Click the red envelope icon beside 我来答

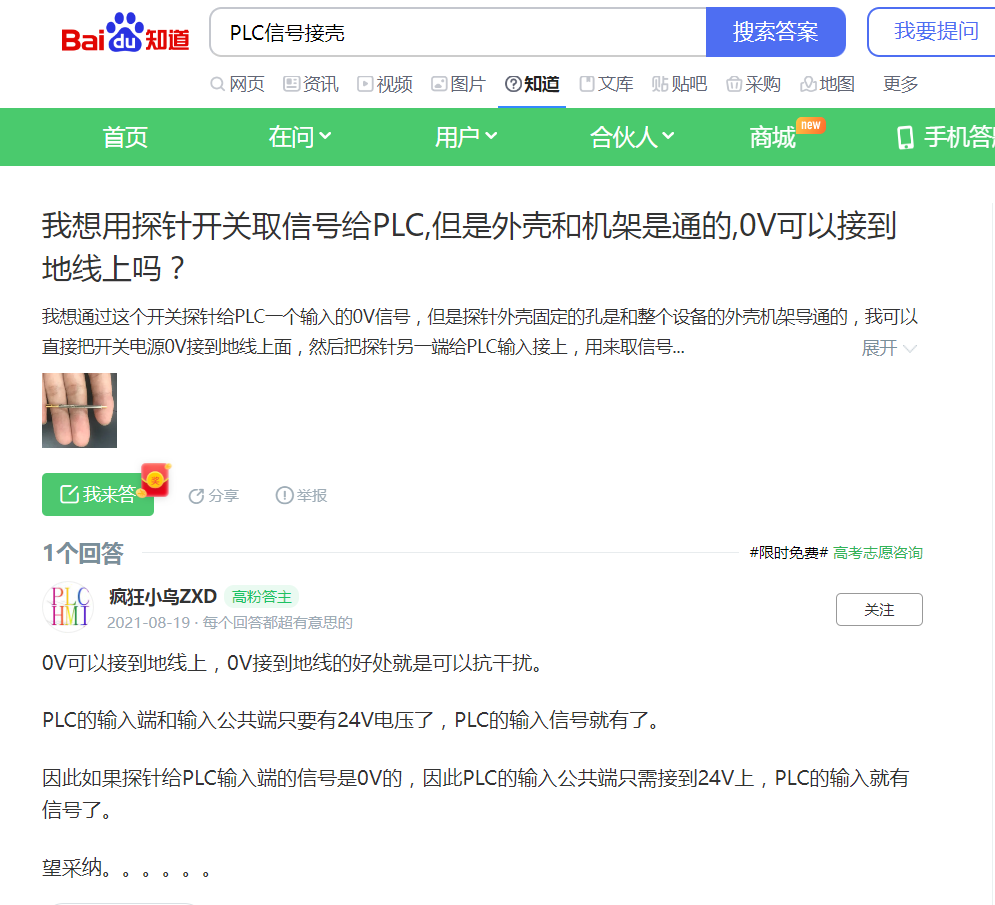click(155, 481)
